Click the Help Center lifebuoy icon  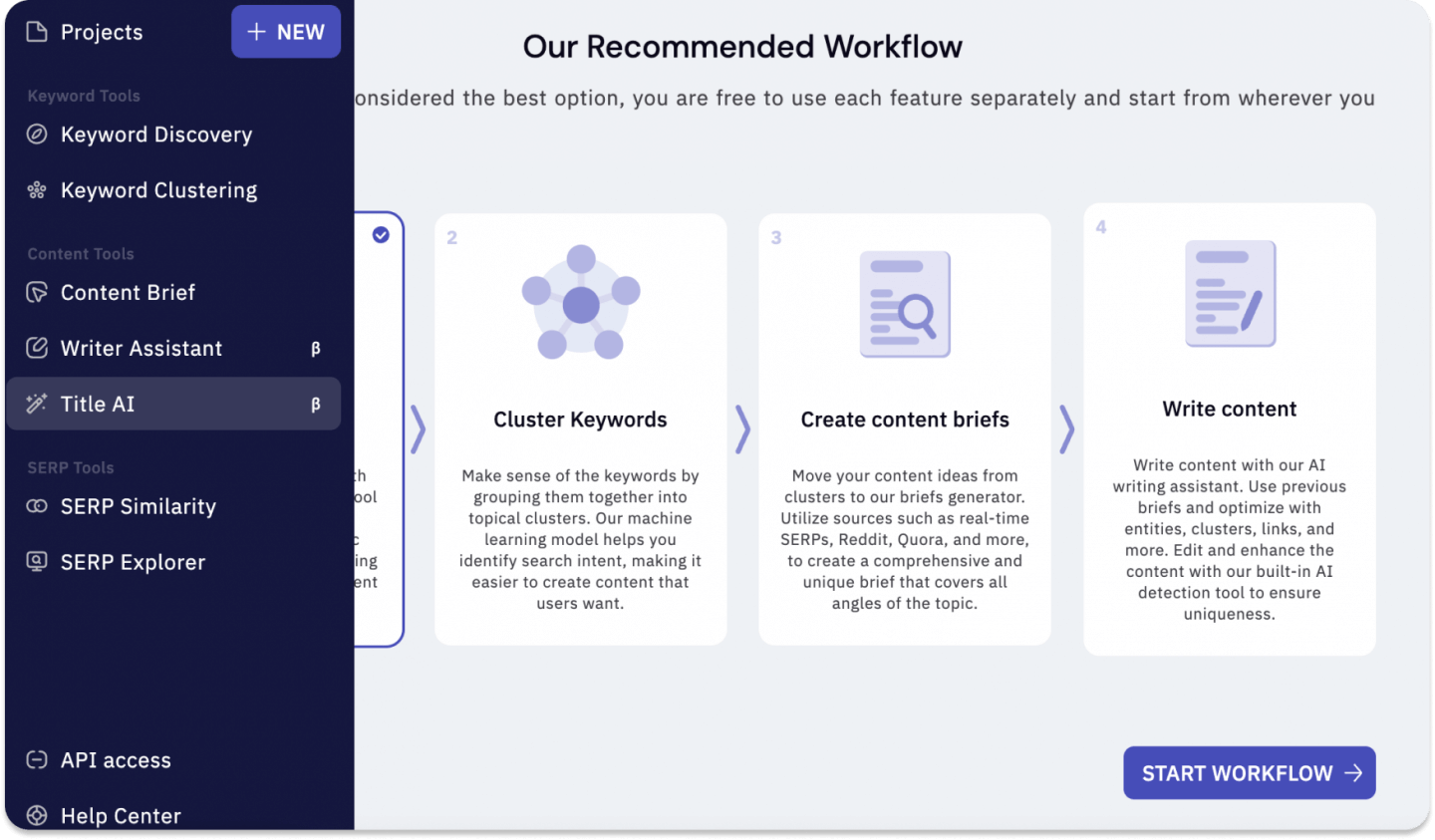point(37,816)
